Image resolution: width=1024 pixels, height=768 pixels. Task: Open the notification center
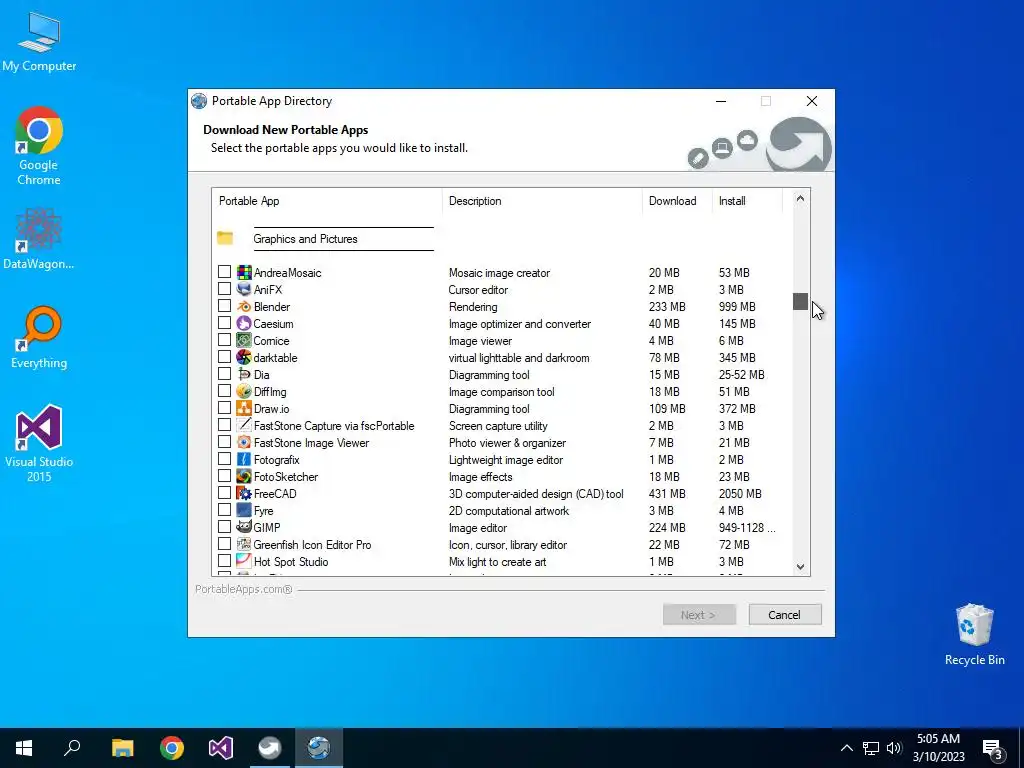(x=993, y=749)
